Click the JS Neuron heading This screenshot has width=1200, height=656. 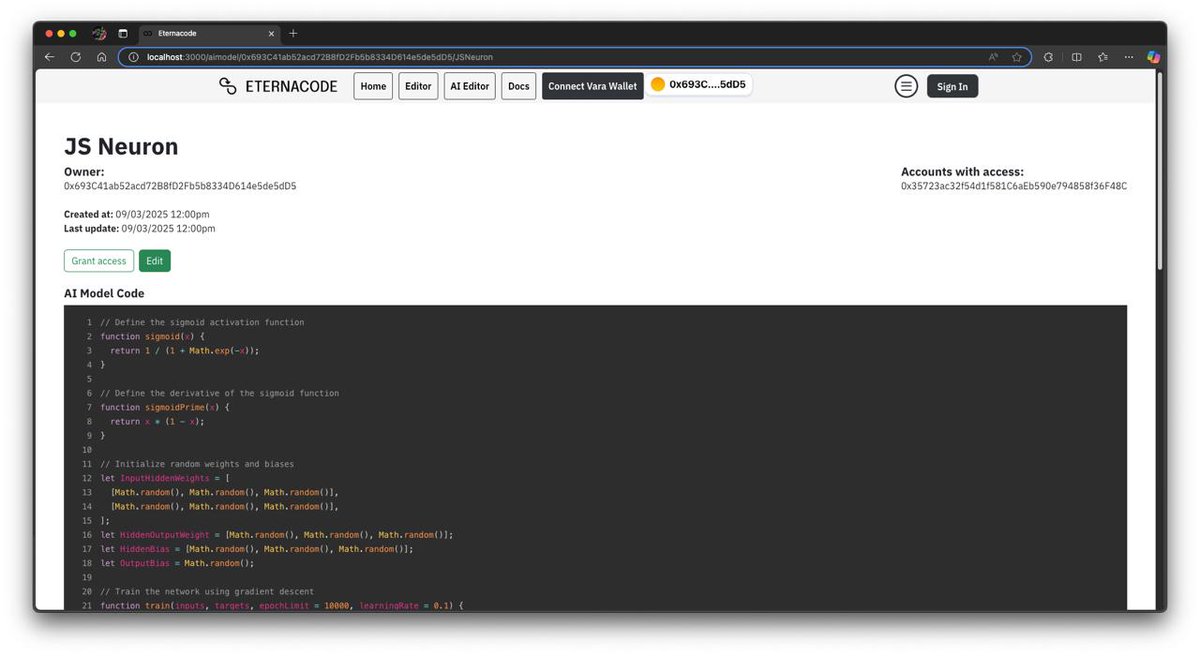(121, 146)
